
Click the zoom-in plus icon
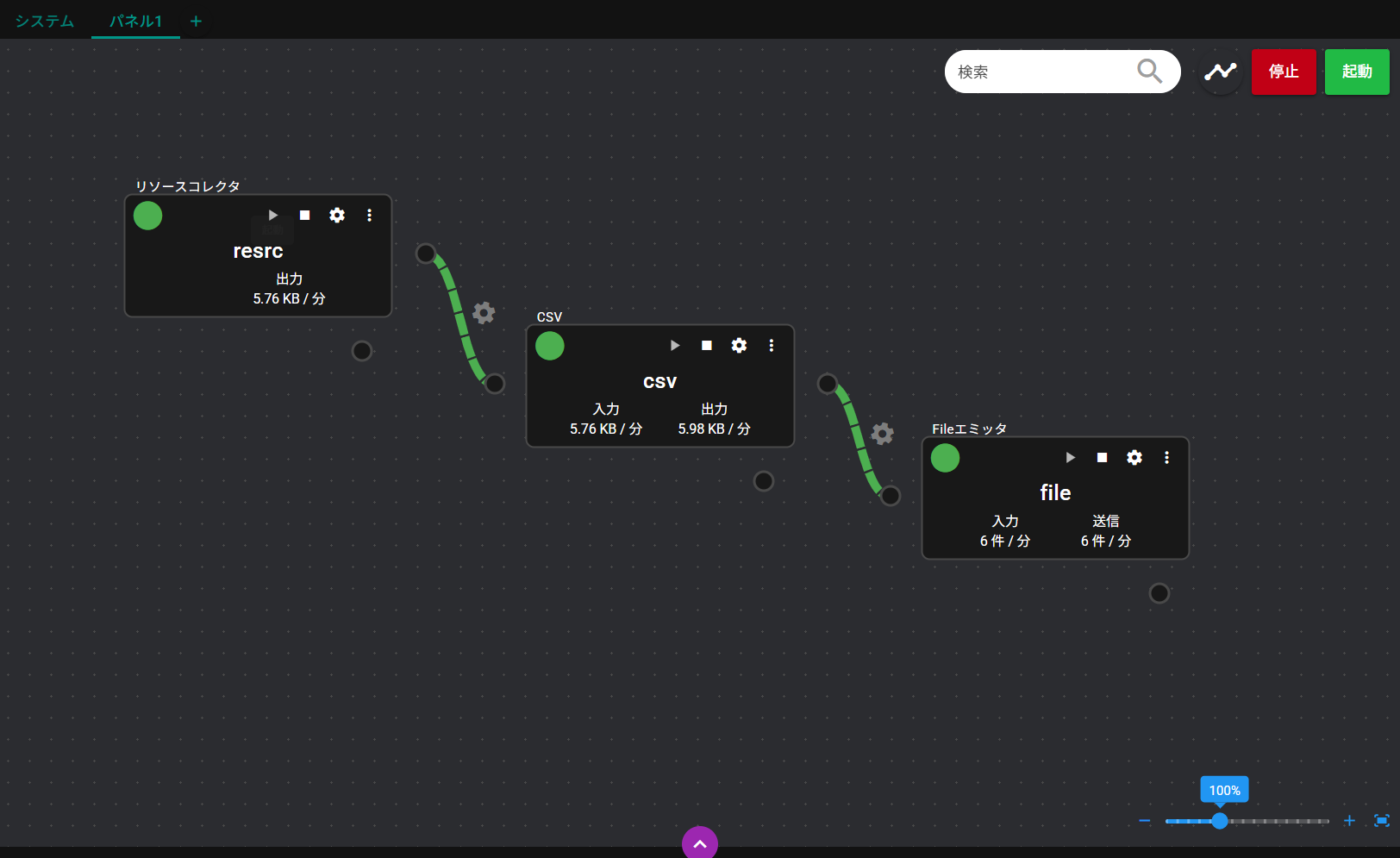[x=1349, y=821]
